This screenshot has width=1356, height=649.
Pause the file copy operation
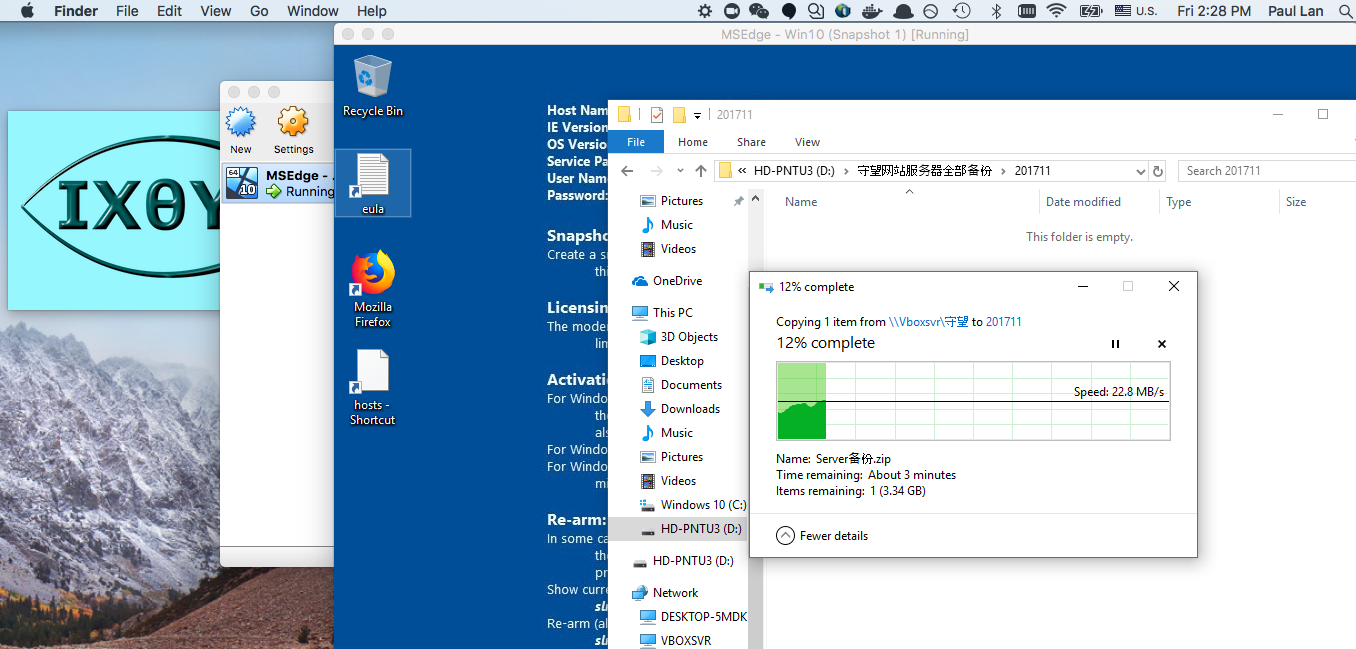pyautogui.click(x=1116, y=344)
